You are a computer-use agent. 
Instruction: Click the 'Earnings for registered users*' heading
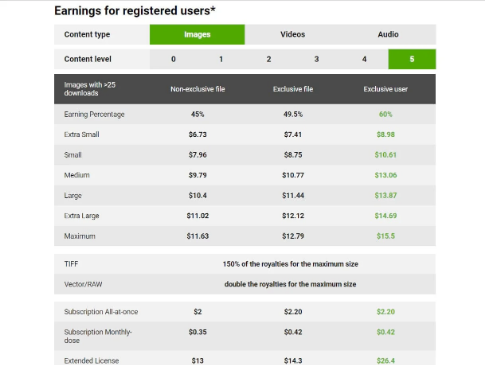[135, 11]
